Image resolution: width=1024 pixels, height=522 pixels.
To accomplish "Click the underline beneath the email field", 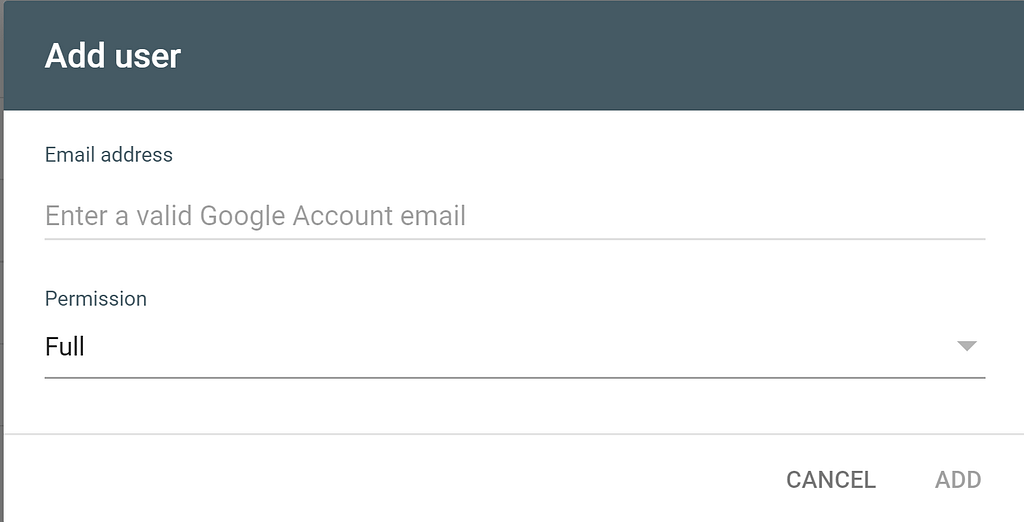I will coord(514,239).
